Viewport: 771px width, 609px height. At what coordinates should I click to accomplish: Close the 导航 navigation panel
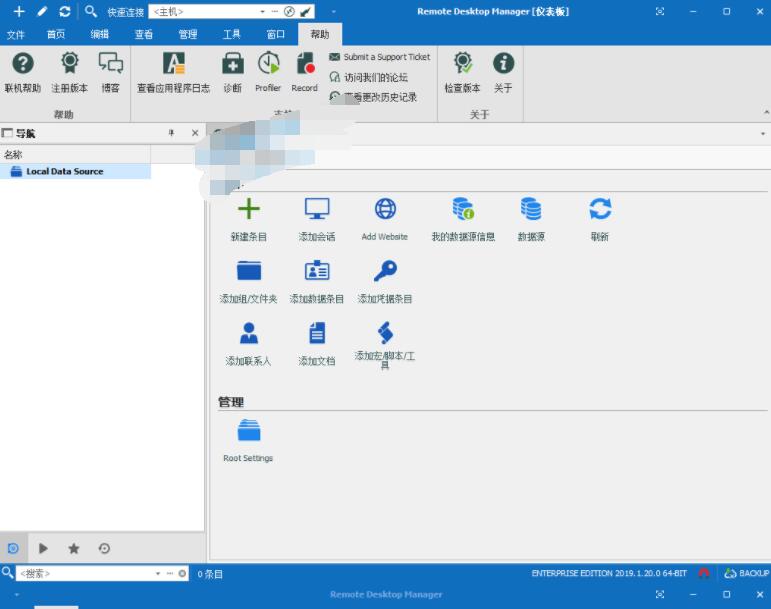(x=195, y=133)
